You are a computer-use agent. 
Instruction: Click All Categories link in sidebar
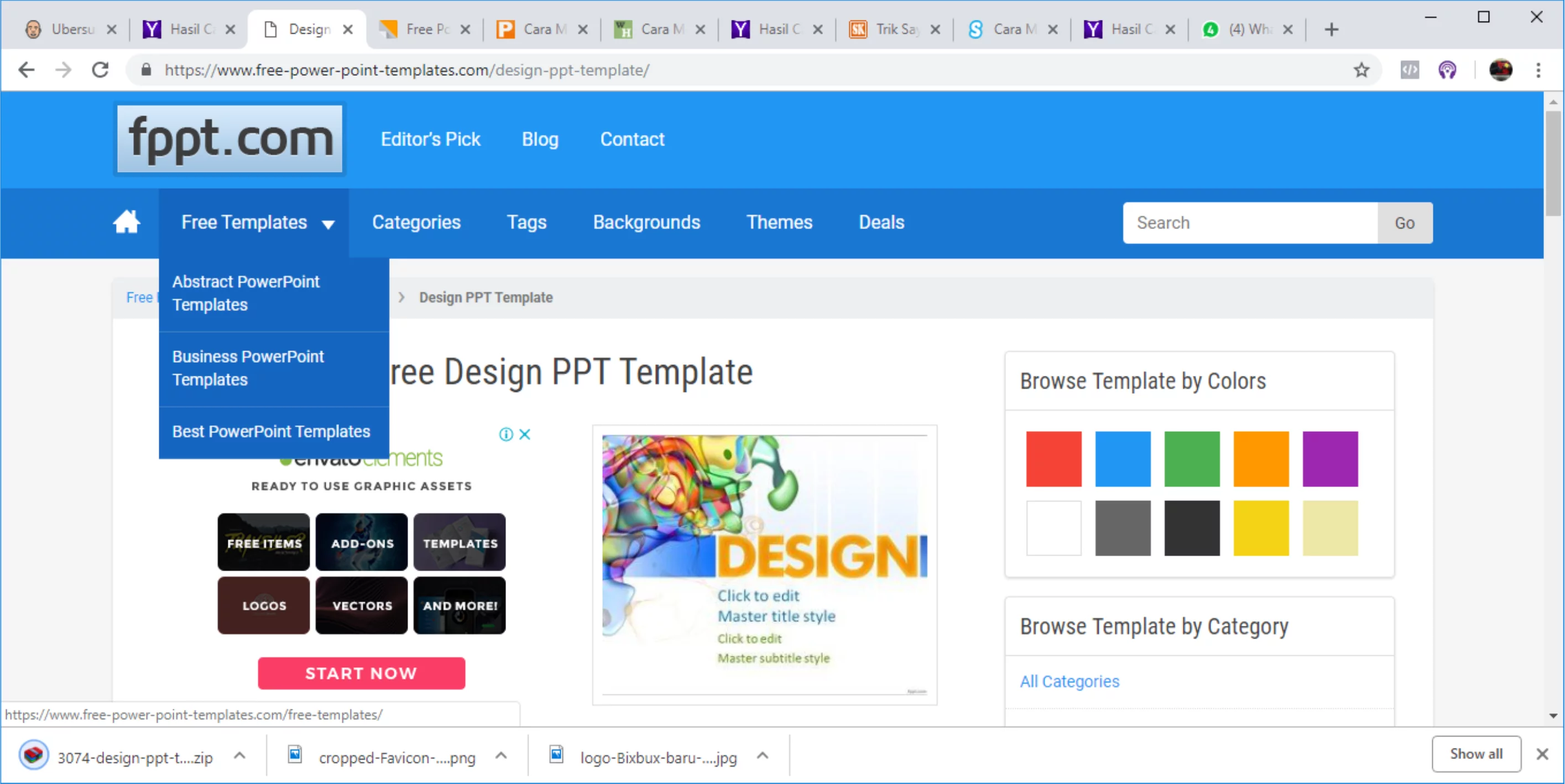point(1070,680)
